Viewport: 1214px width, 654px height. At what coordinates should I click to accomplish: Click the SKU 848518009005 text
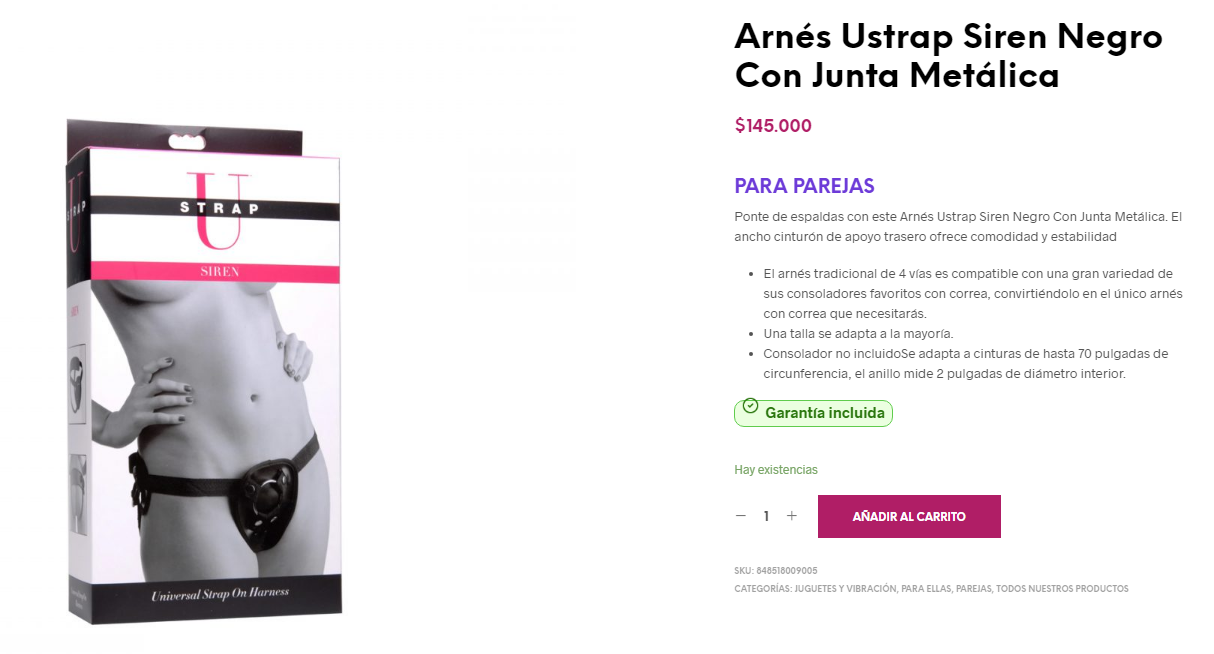(x=776, y=571)
